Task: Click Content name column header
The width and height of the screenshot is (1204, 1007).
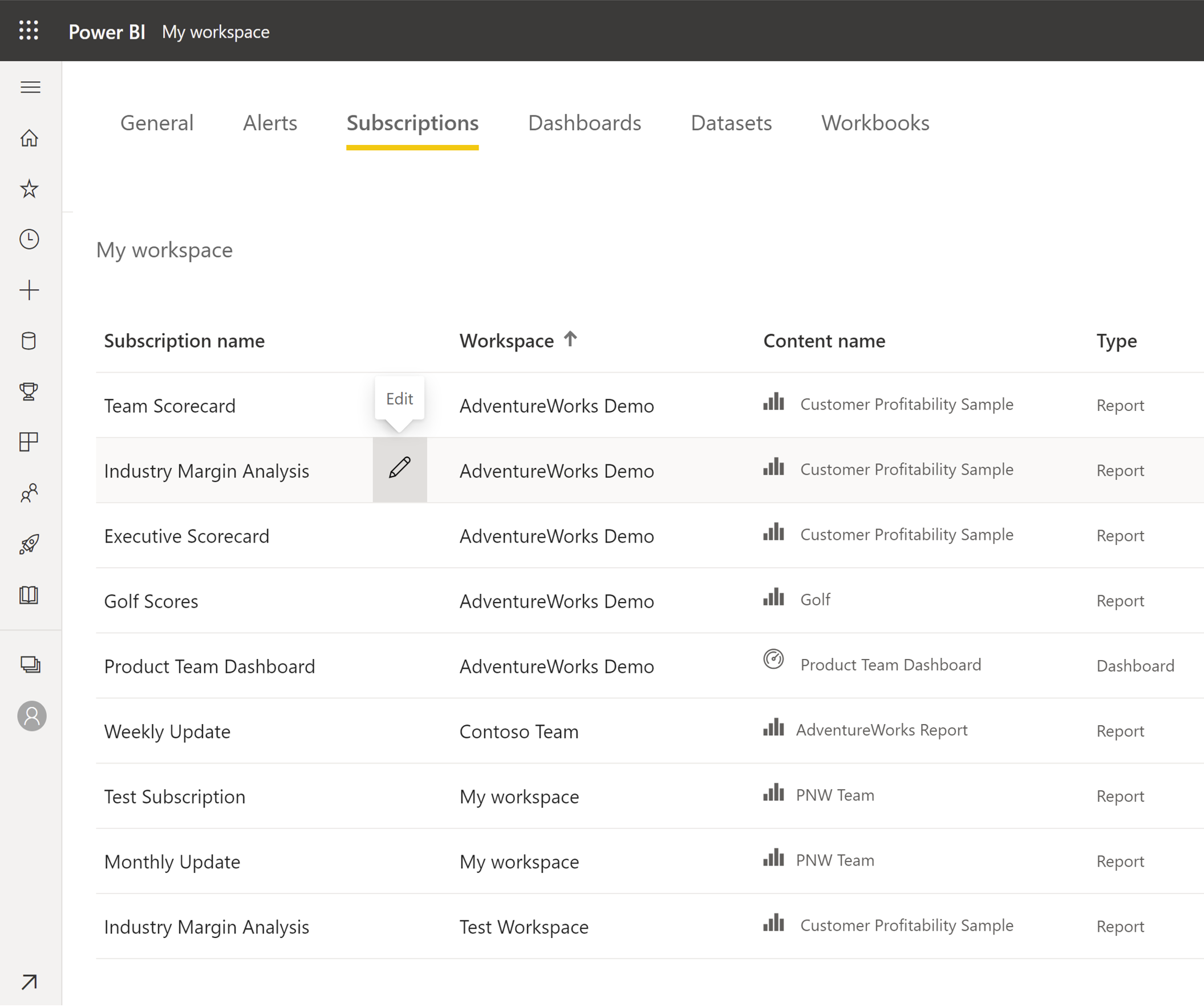Action: [x=824, y=341]
